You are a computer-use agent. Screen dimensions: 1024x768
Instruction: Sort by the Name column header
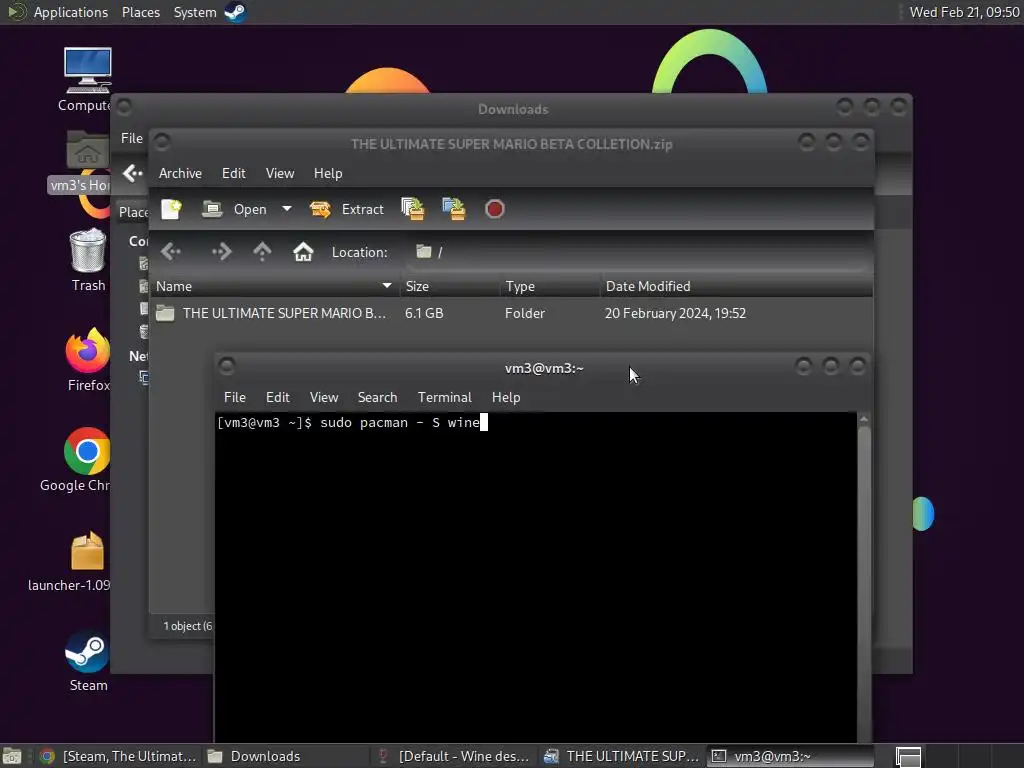(274, 286)
